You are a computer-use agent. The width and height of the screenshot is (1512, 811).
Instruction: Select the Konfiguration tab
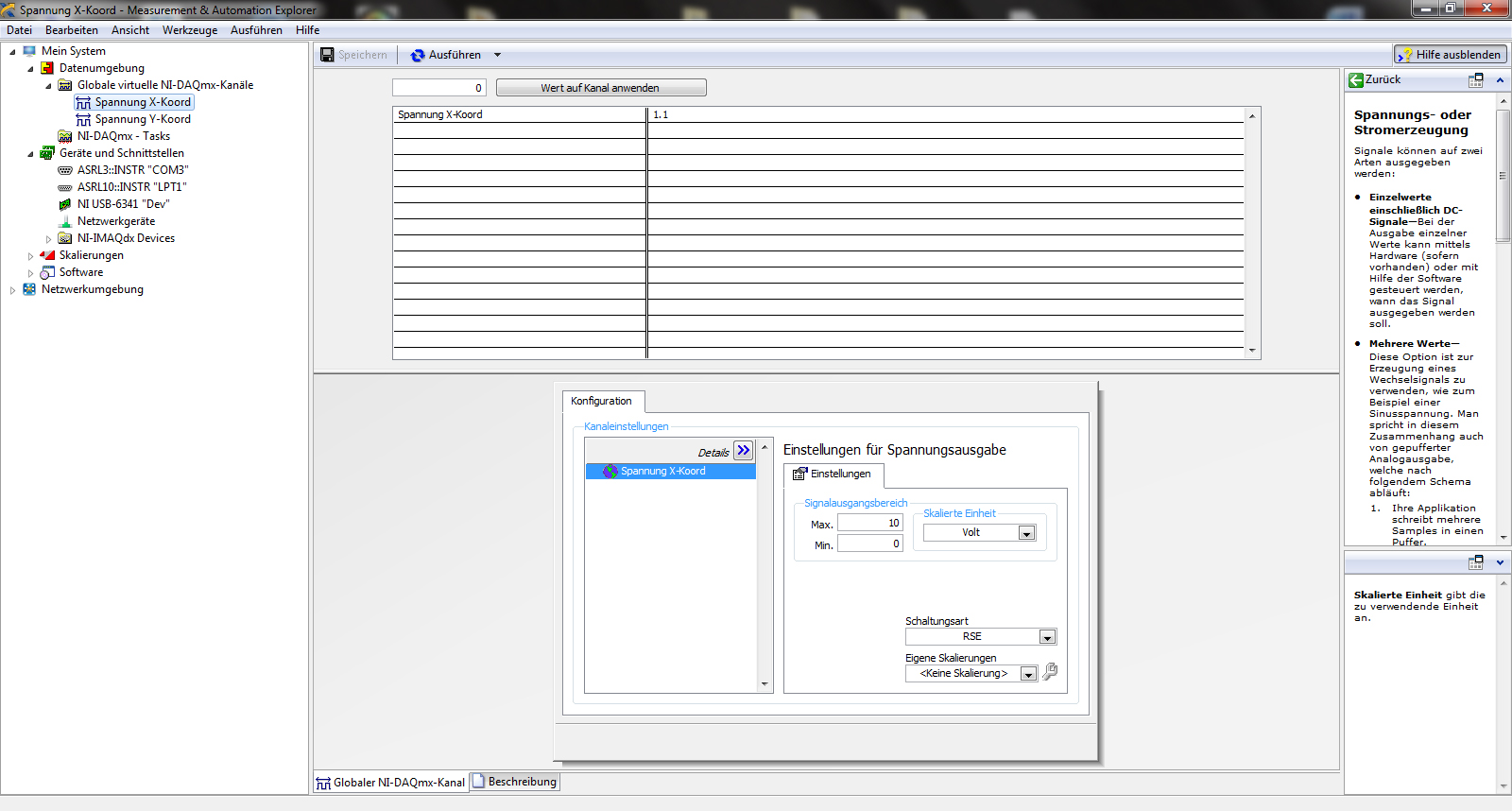tap(602, 401)
